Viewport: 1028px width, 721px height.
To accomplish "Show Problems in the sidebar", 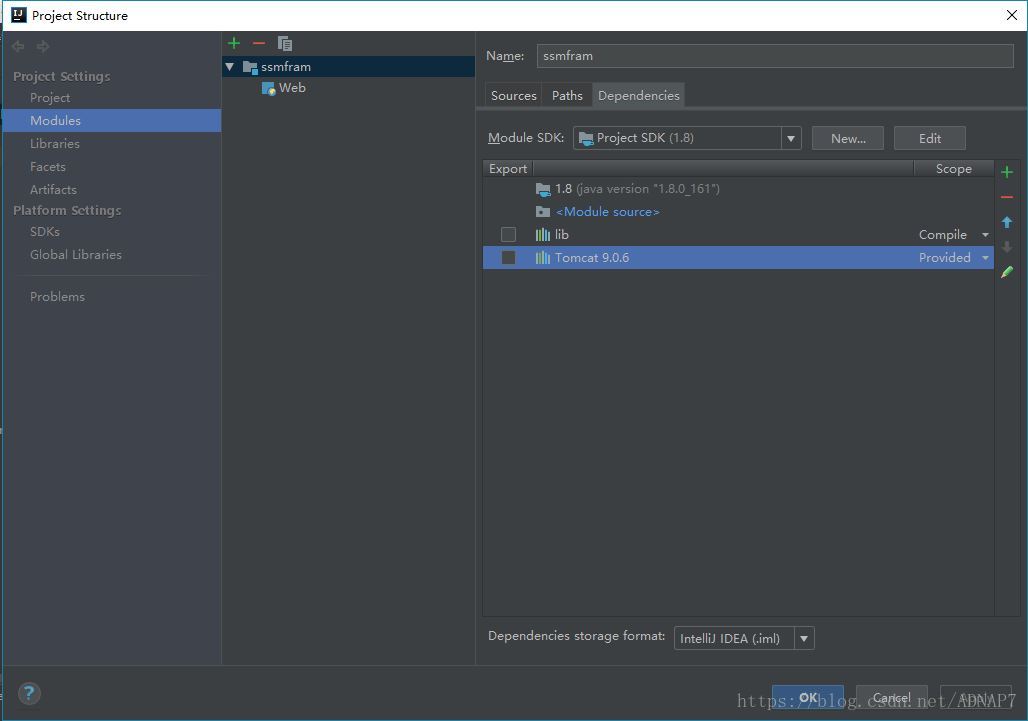I will click(57, 297).
